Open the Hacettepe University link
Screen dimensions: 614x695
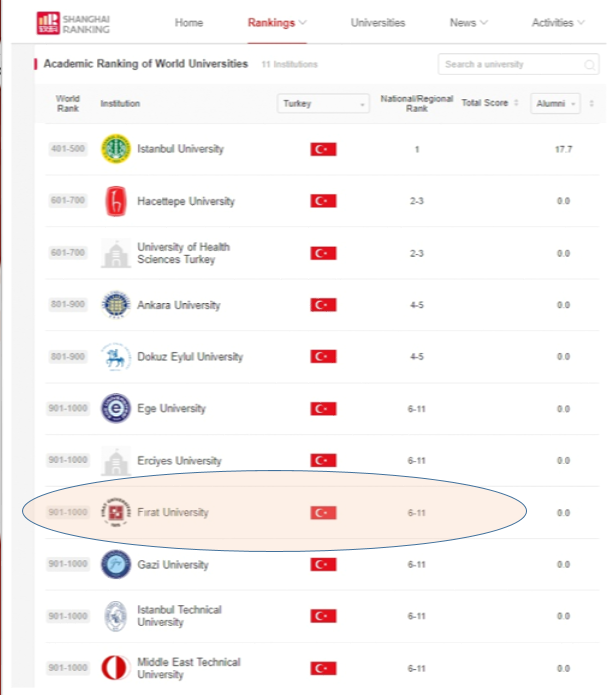pos(186,201)
